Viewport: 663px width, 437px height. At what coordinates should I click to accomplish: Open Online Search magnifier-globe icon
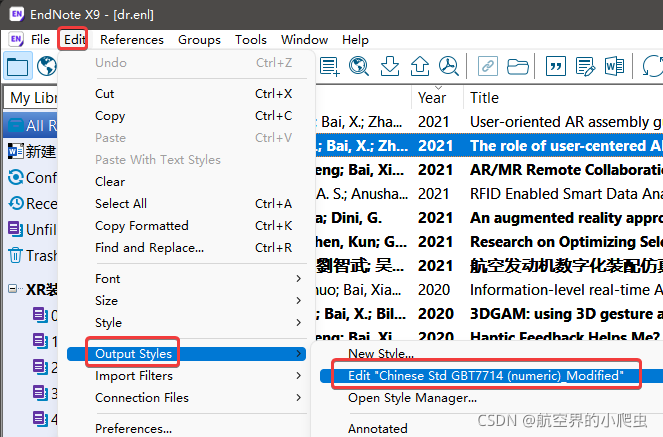click(x=359, y=66)
